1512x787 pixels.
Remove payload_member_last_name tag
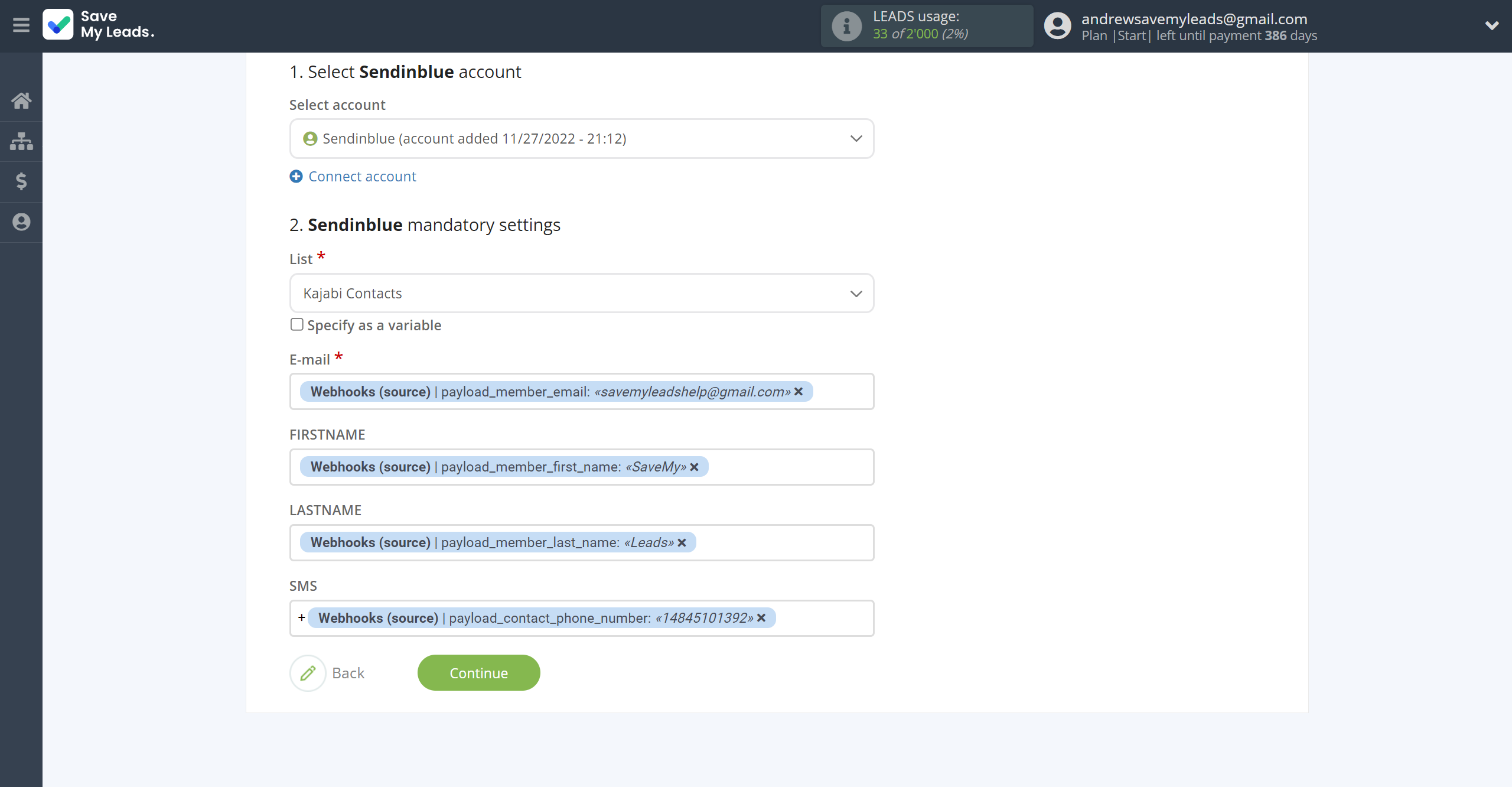point(682,543)
